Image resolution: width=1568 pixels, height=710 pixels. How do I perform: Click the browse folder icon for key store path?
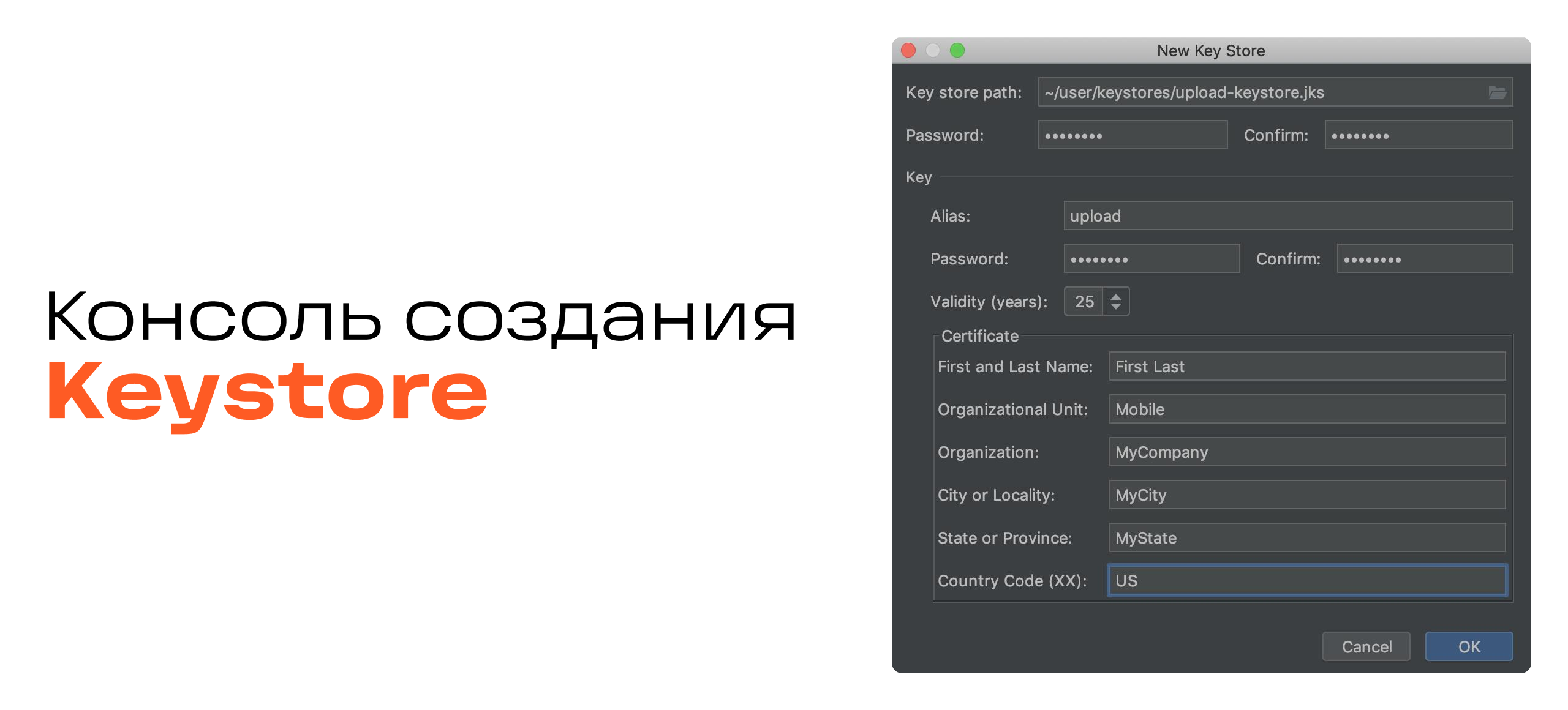pos(1497,92)
